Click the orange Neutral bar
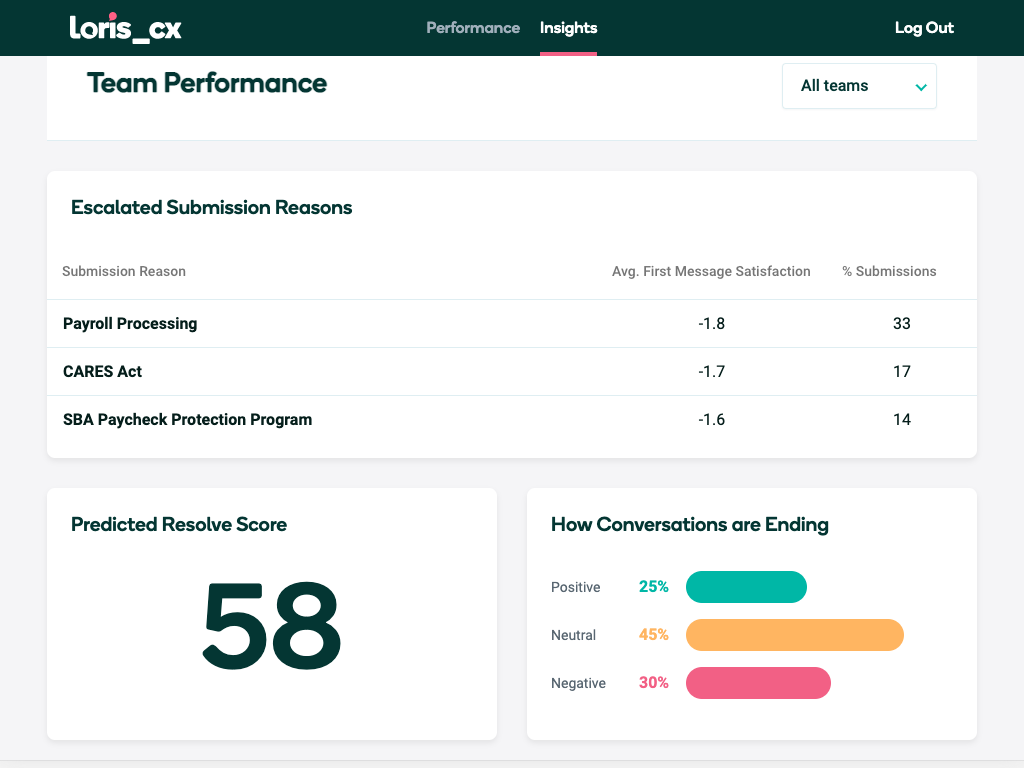1024x768 pixels. 794,635
